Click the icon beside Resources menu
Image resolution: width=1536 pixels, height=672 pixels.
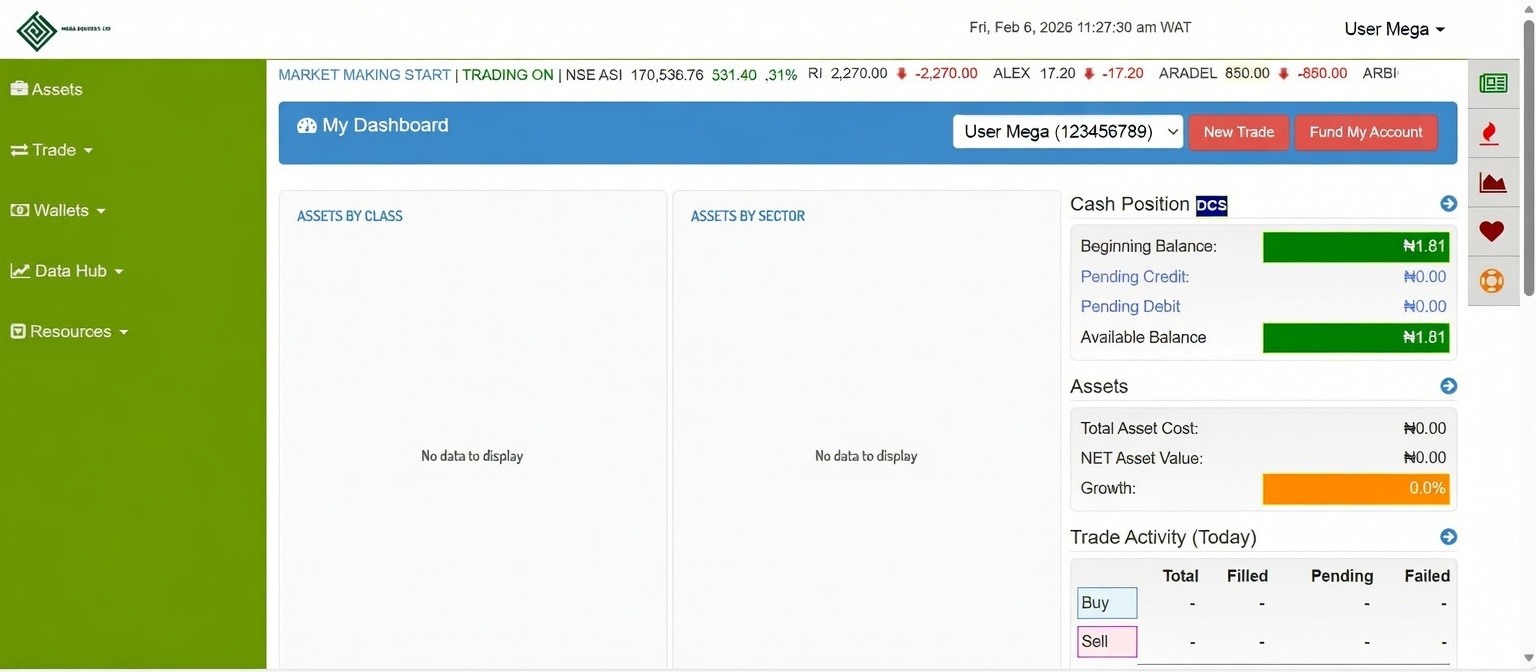coord(18,331)
